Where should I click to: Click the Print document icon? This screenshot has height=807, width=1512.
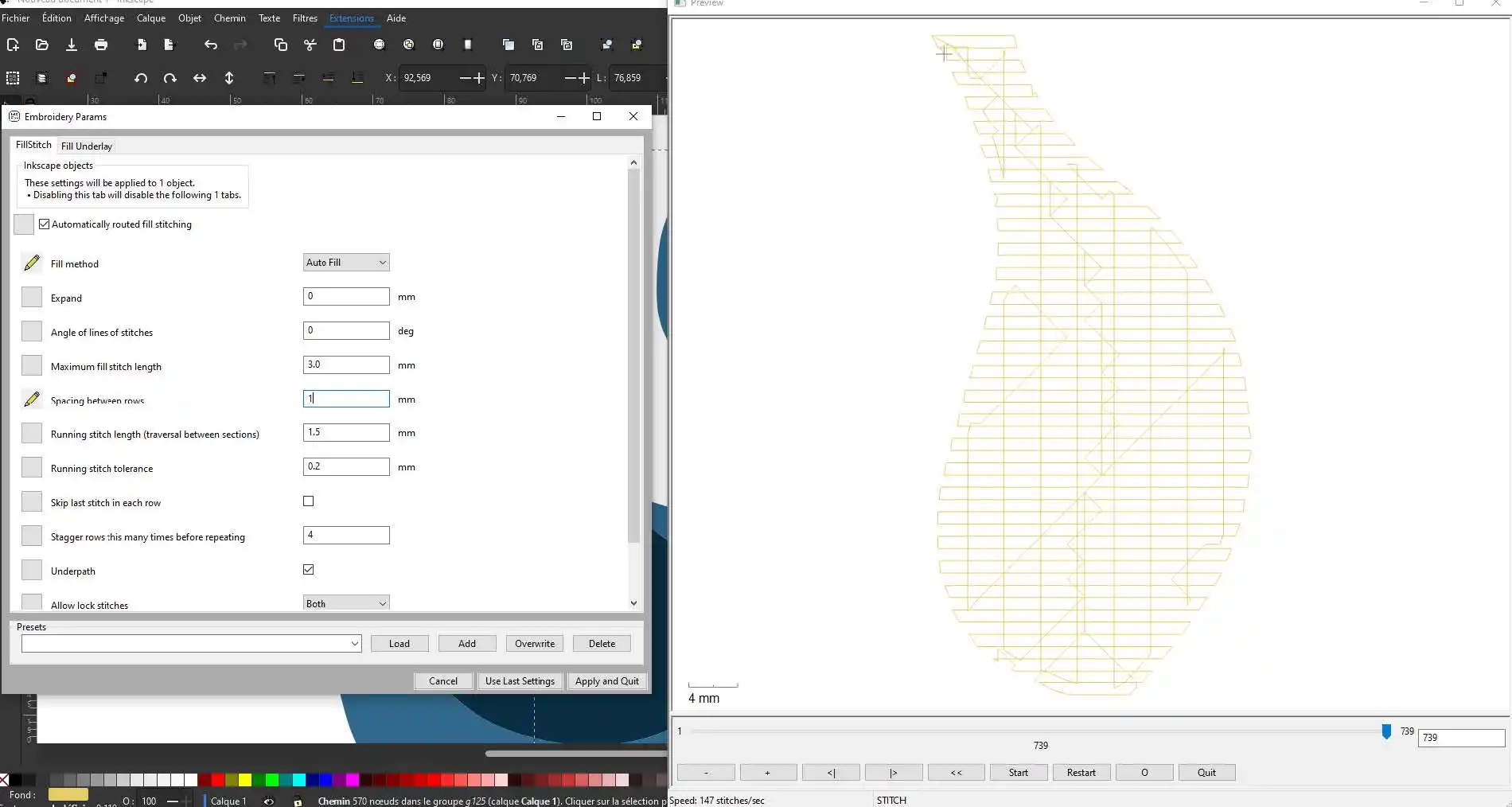click(101, 45)
